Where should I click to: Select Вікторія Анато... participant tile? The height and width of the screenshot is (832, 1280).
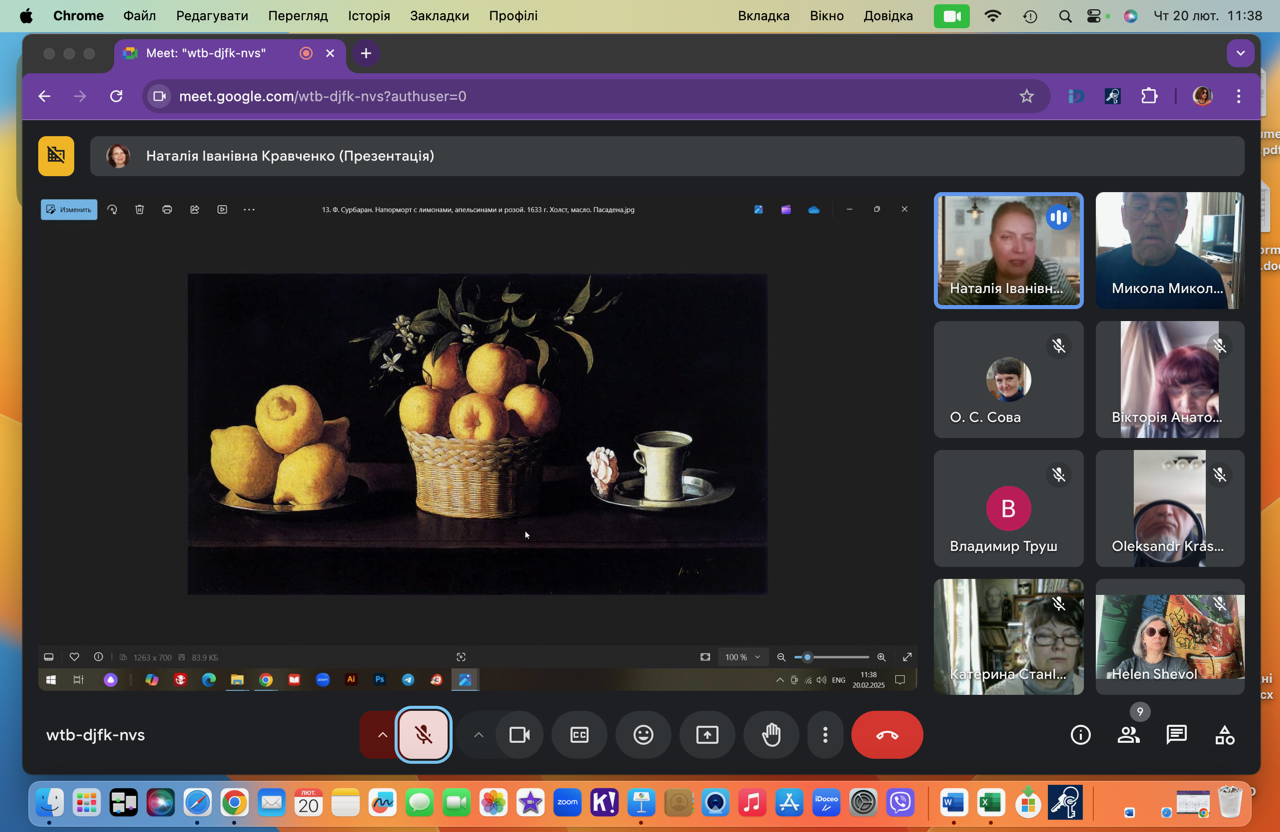1170,379
